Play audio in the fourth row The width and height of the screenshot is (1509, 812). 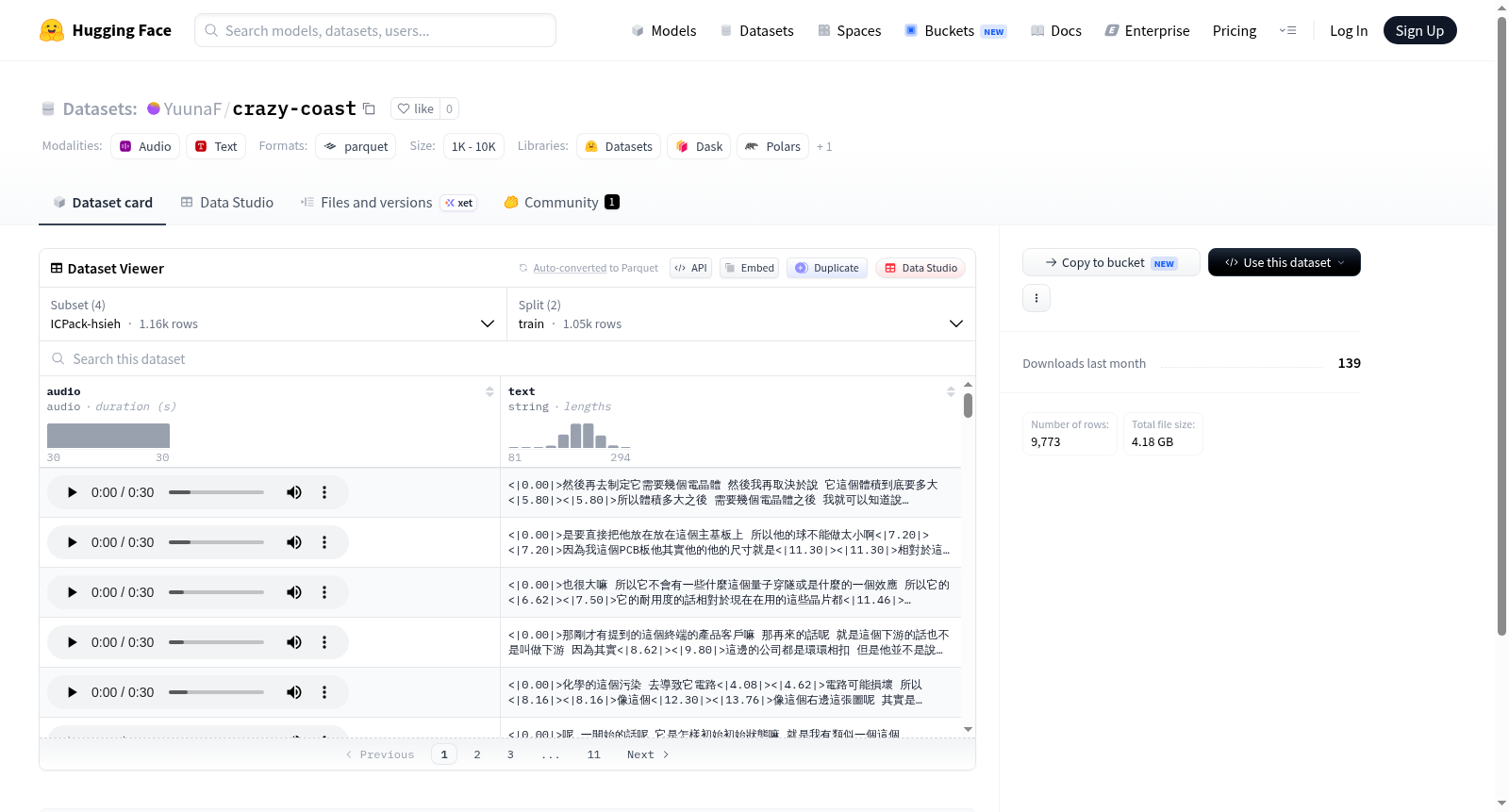[72, 642]
